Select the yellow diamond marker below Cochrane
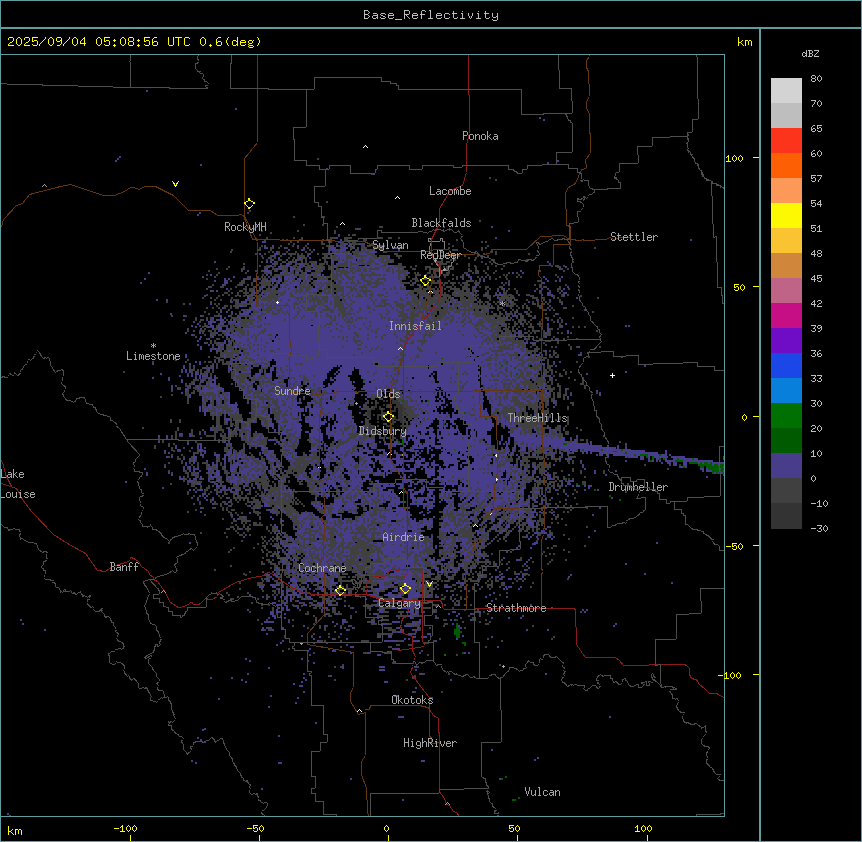Viewport: 862px width, 842px height. 340,590
